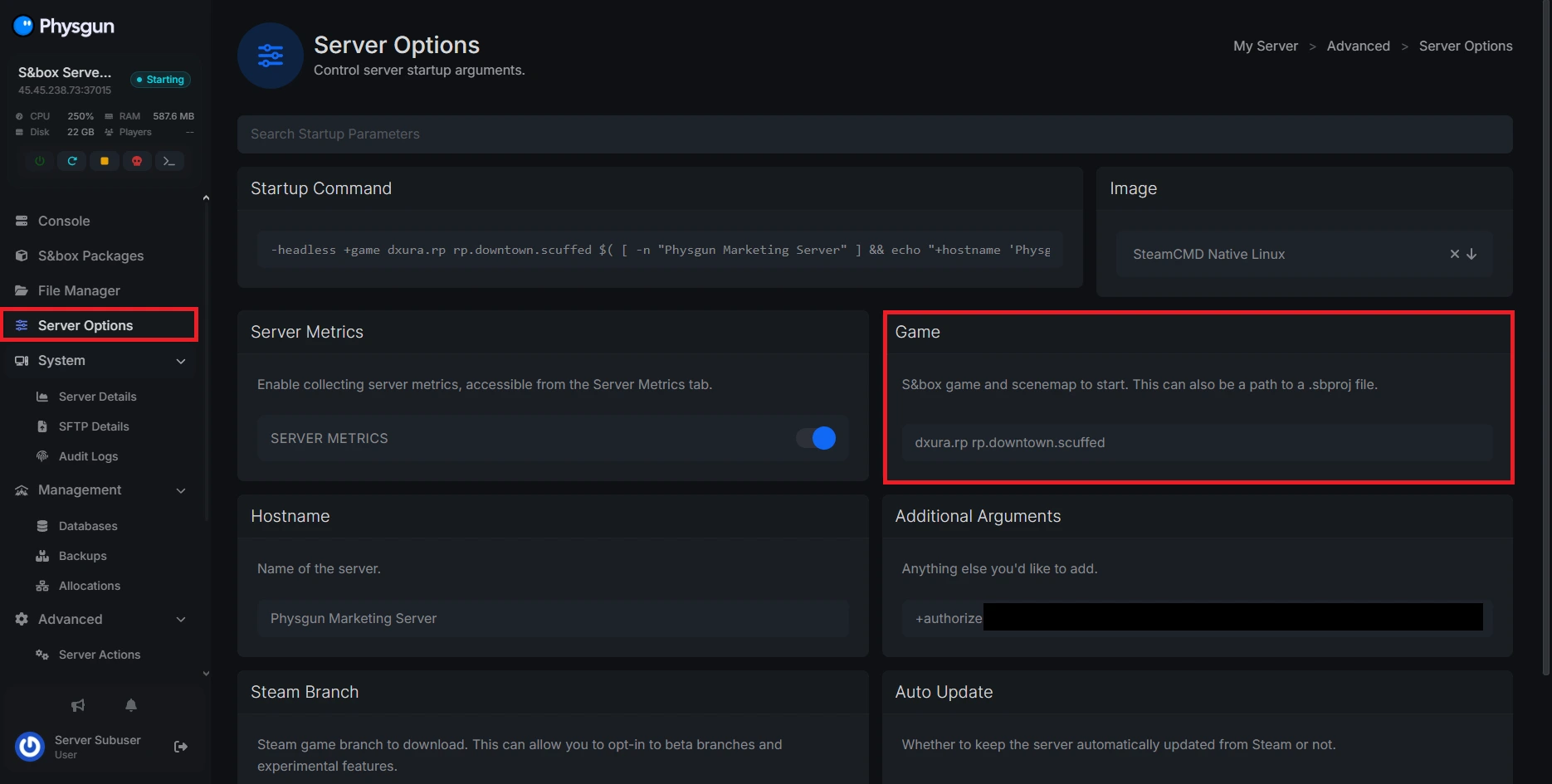Click the server address 45.45.238.73:37015
Image resolution: width=1552 pixels, height=784 pixels.
[65, 90]
